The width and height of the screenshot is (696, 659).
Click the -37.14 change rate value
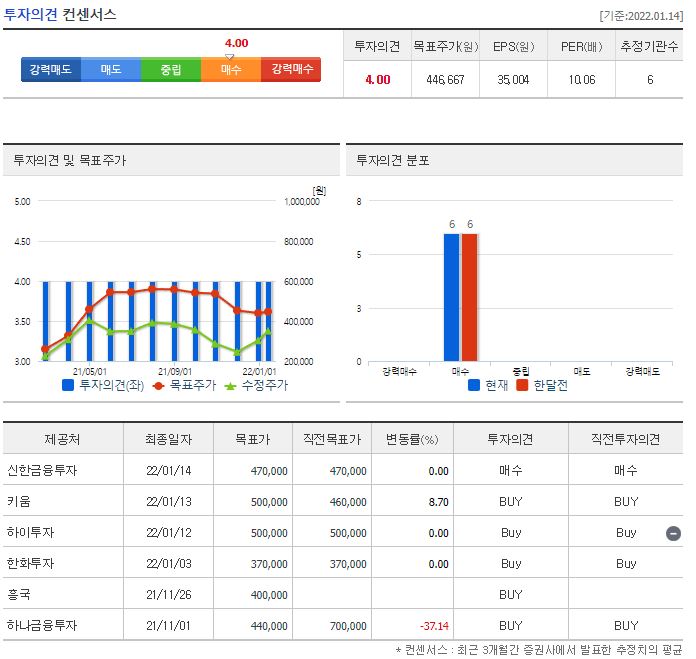[434, 626]
